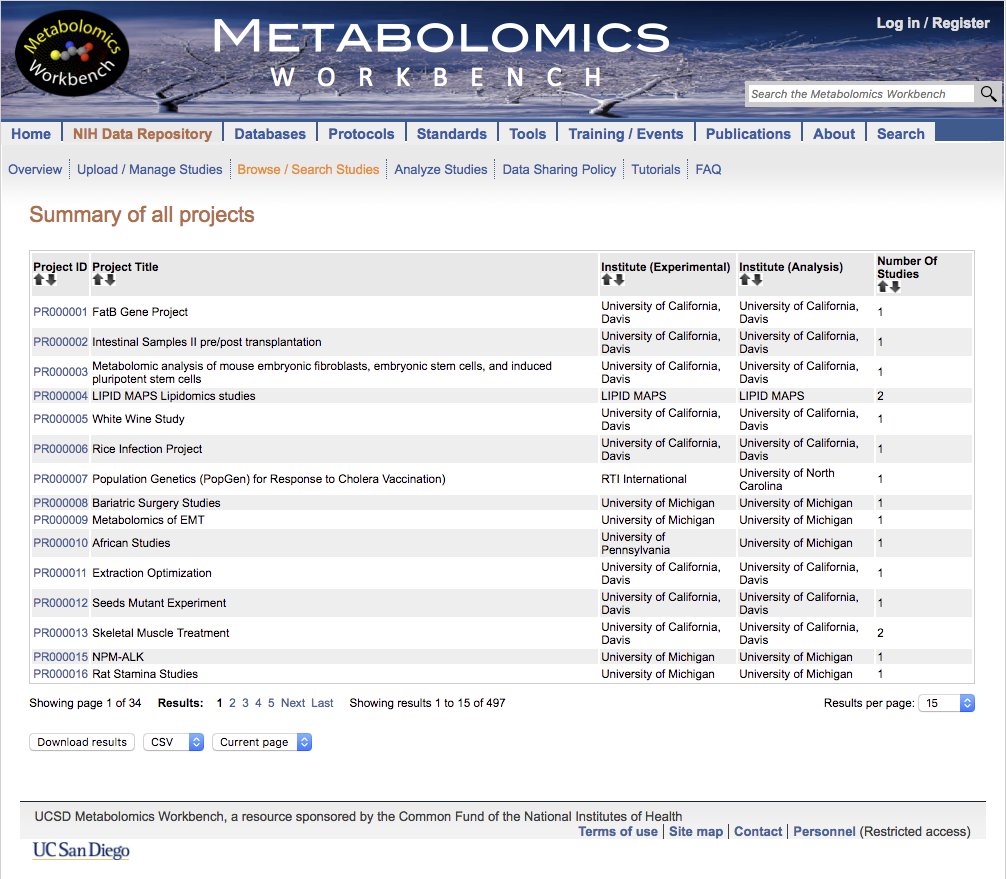Open the FAQ submenu
Viewport: 1006px width, 879px height.
click(708, 169)
